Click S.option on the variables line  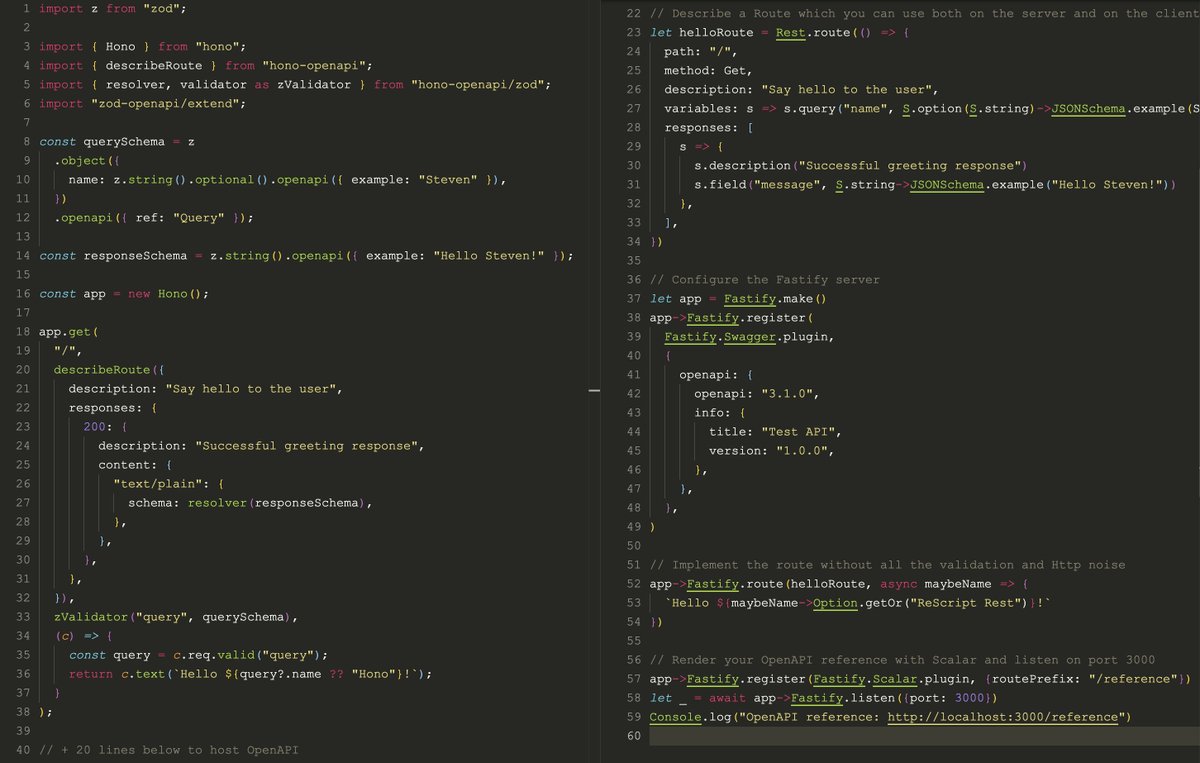pos(930,108)
